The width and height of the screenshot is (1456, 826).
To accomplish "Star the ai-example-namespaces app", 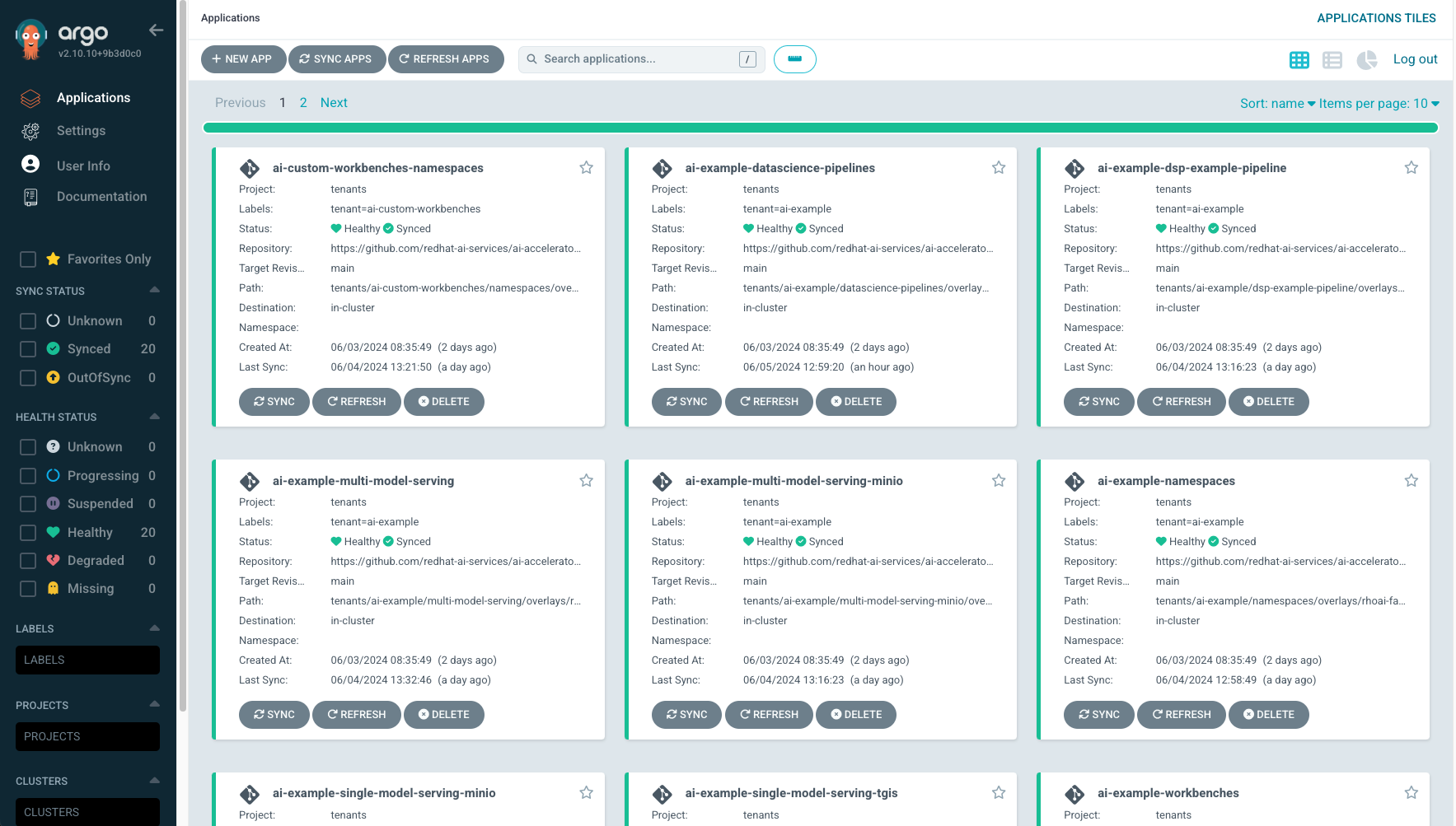I will [x=1412, y=480].
